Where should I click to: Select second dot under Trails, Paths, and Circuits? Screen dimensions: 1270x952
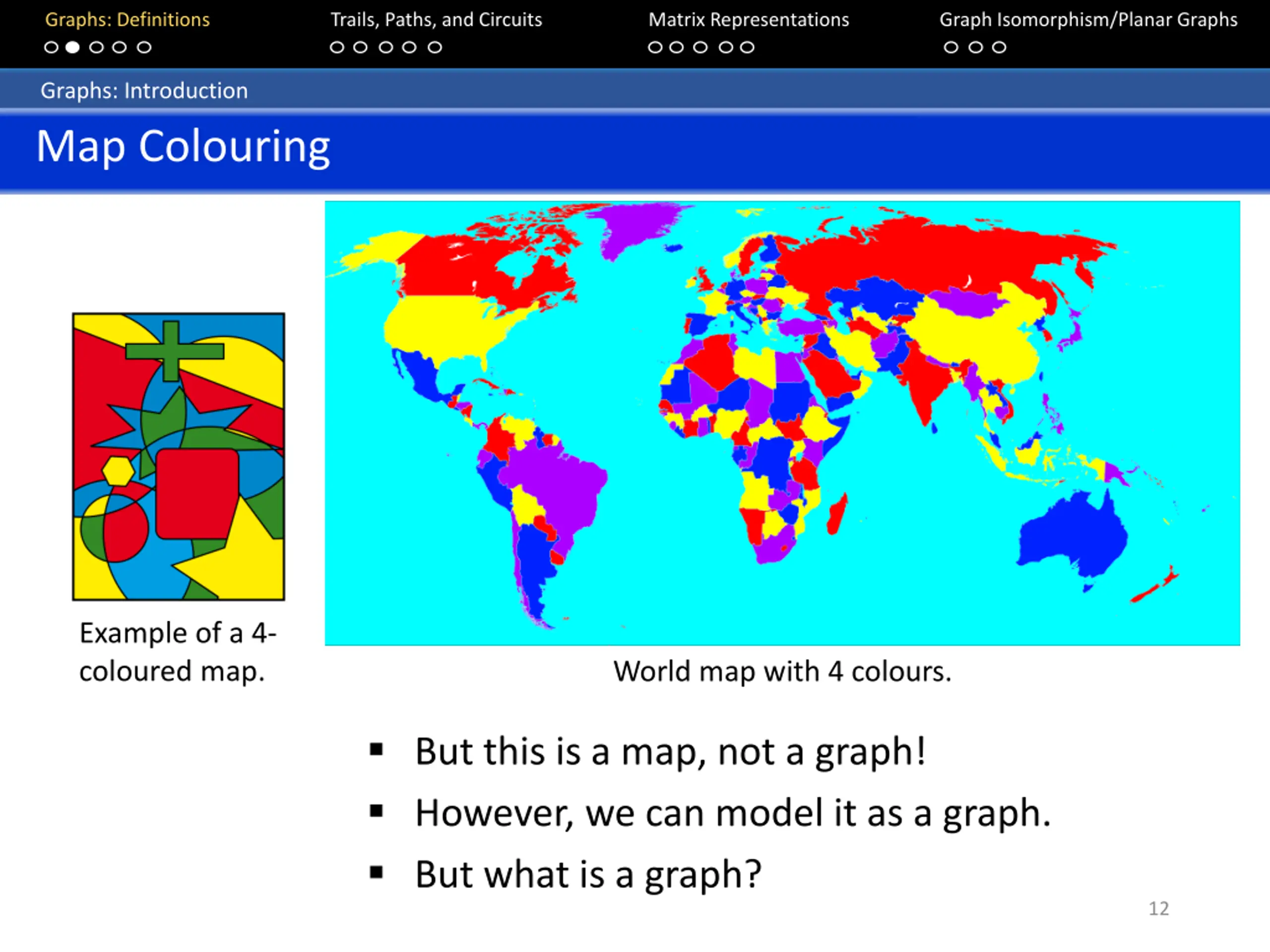[361, 48]
